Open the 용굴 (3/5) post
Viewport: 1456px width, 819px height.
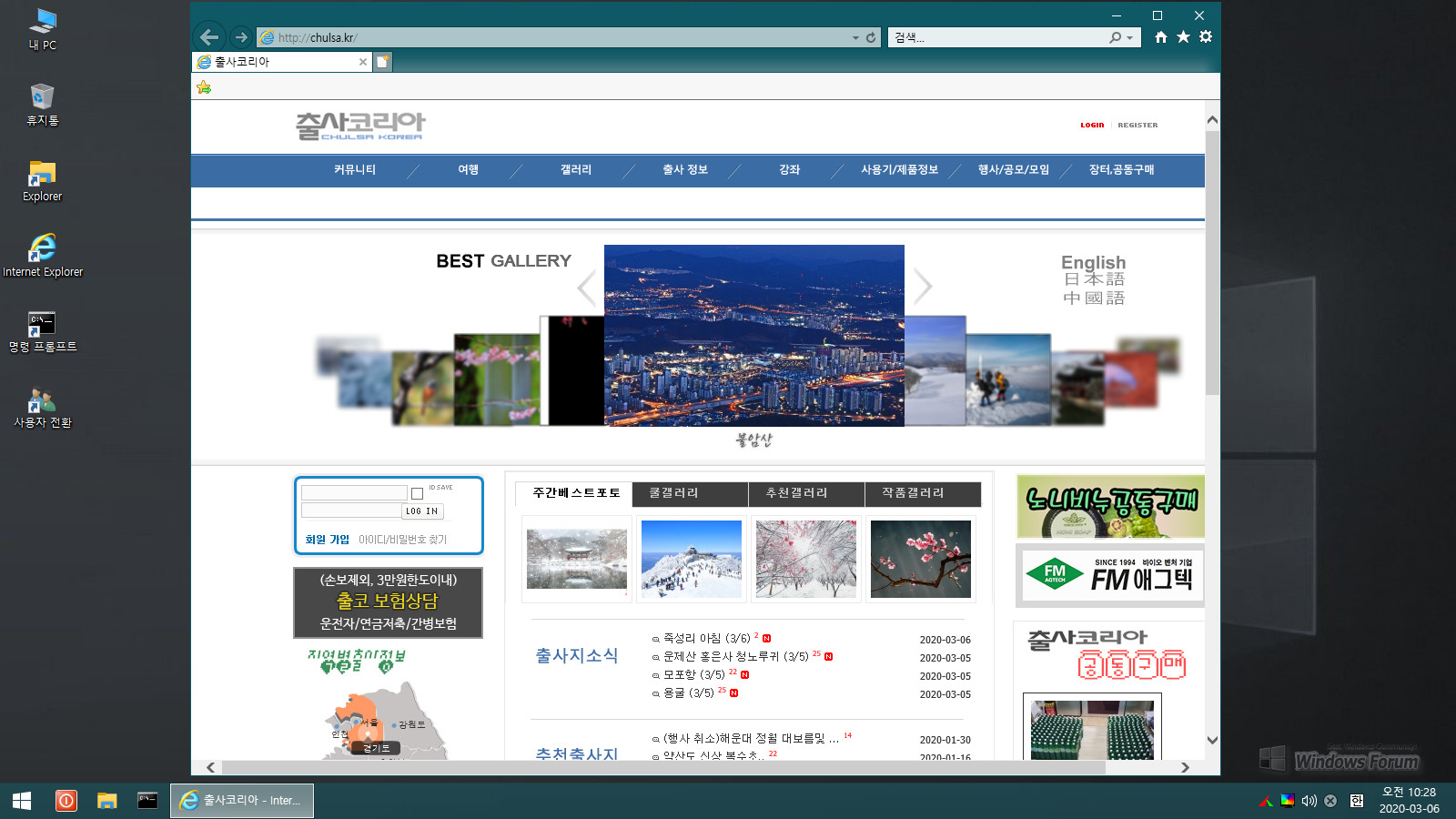pos(688,693)
